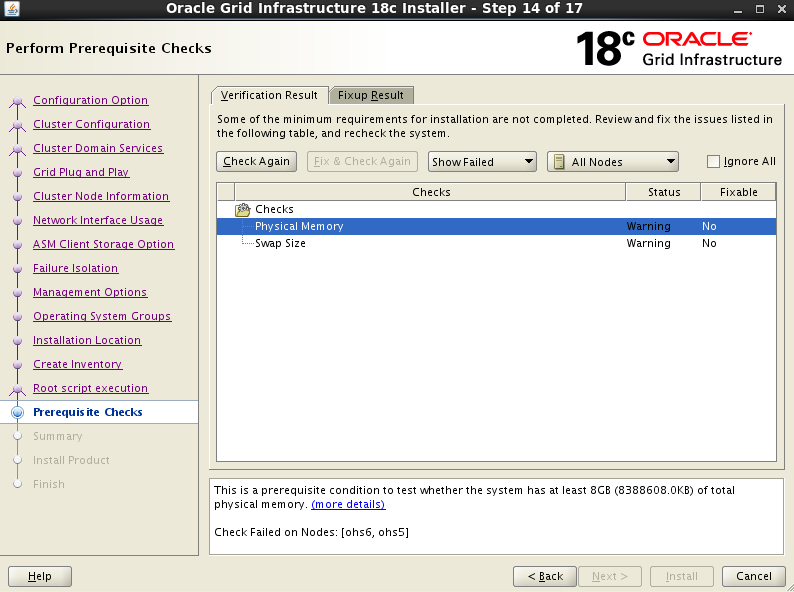
Task: Go to Cluster Domain Services step
Action: (x=98, y=148)
